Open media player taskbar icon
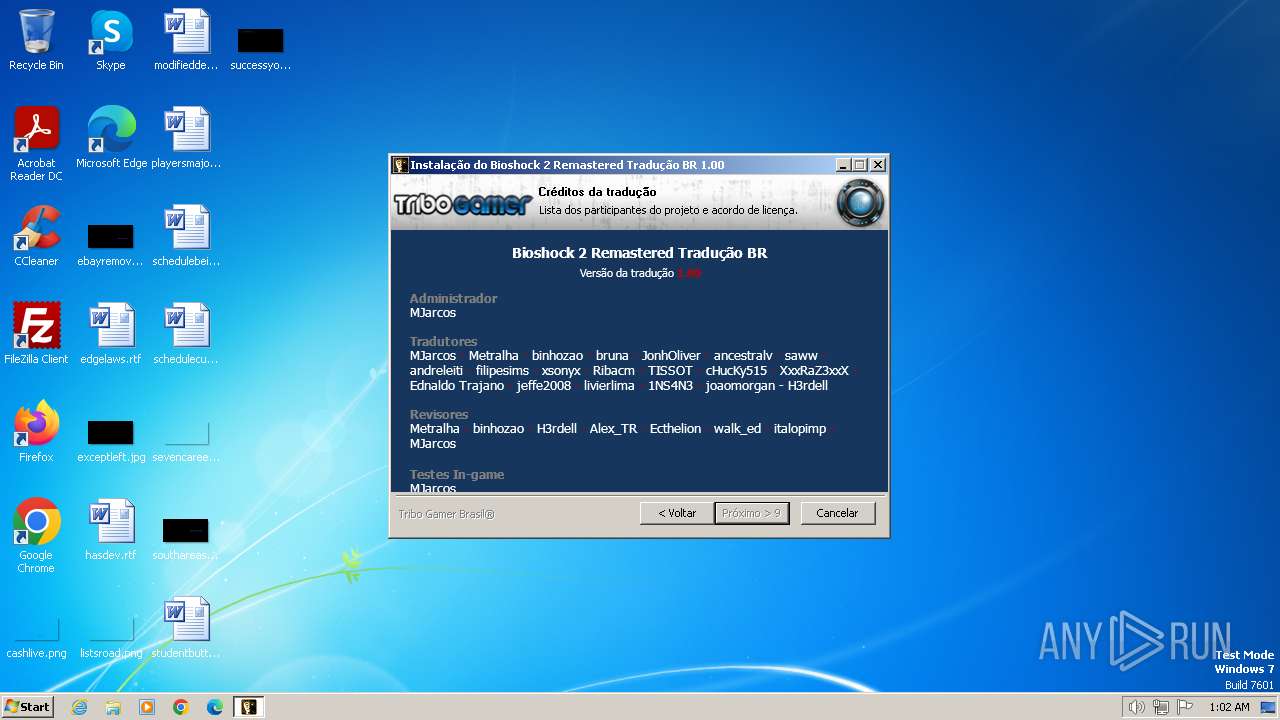This screenshot has height=720, width=1280. (147, 707)
